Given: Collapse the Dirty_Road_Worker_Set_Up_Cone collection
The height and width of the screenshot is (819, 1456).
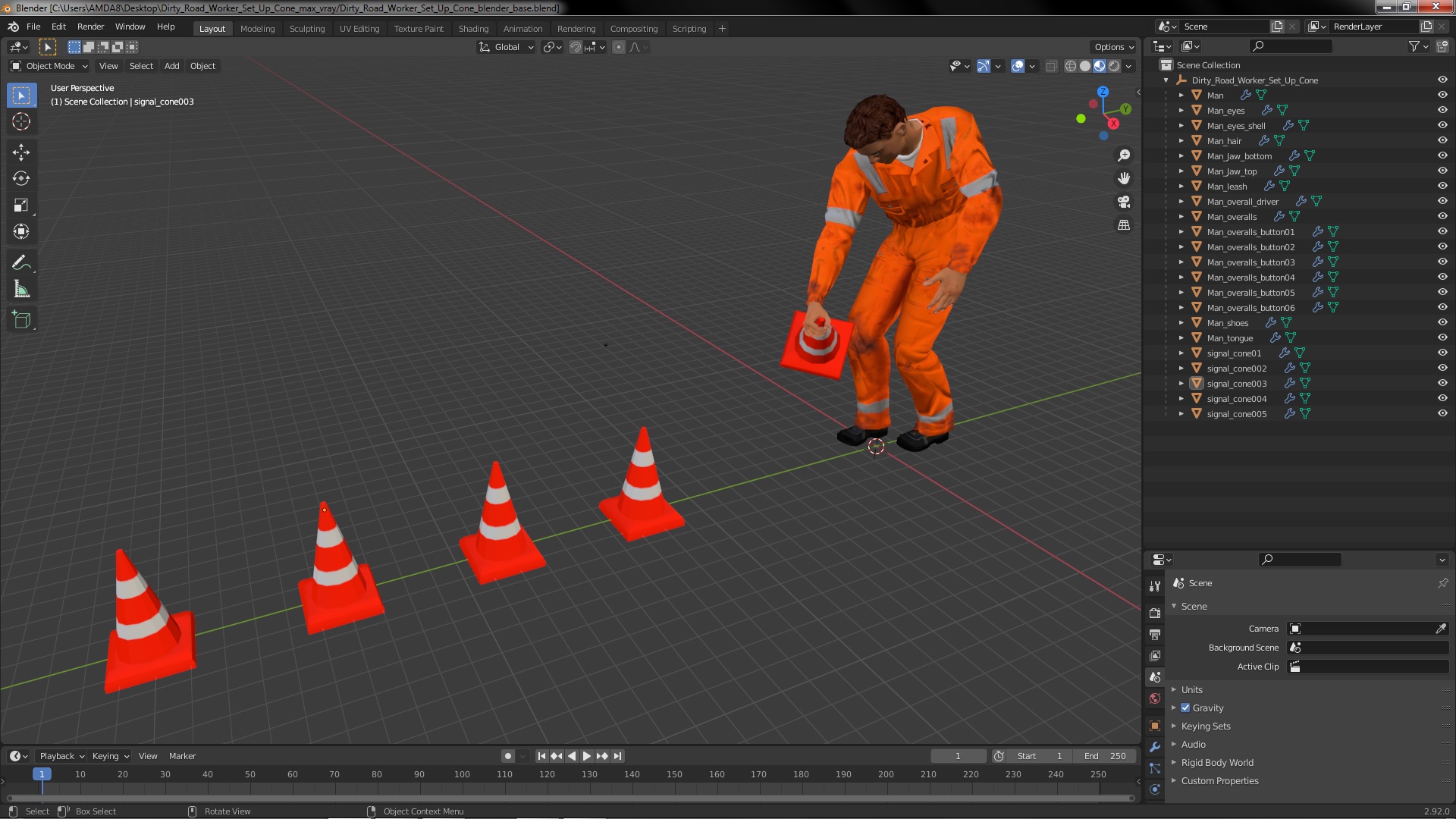Looking at the screenshot, I should pyautogui.click(x=1166, y=80).
